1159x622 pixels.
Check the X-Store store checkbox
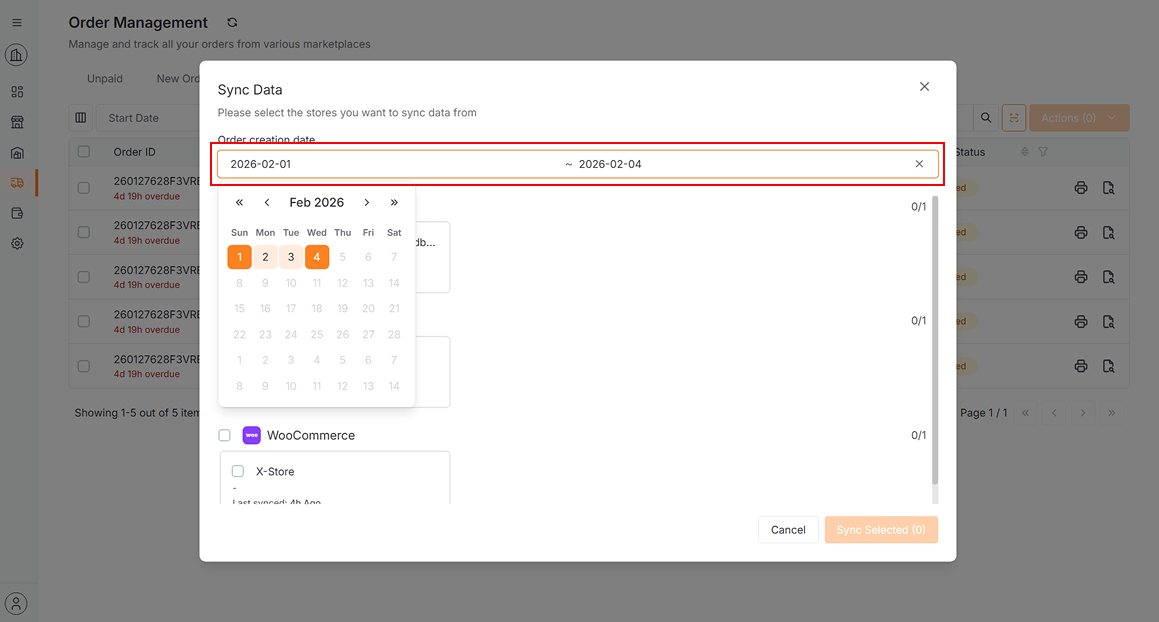[237, 471]
